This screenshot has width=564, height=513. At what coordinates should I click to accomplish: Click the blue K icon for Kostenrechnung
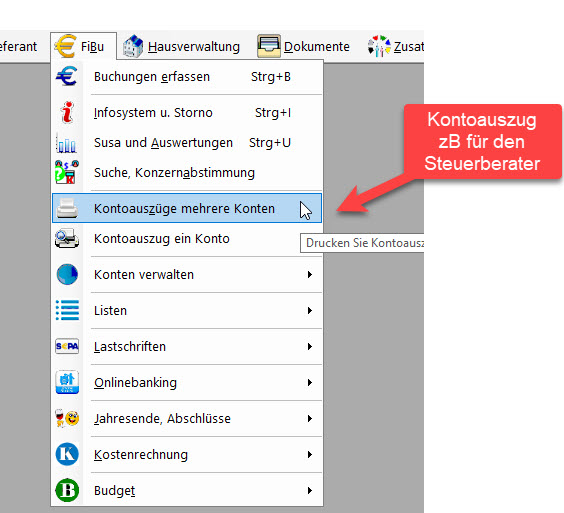(67, 454)
